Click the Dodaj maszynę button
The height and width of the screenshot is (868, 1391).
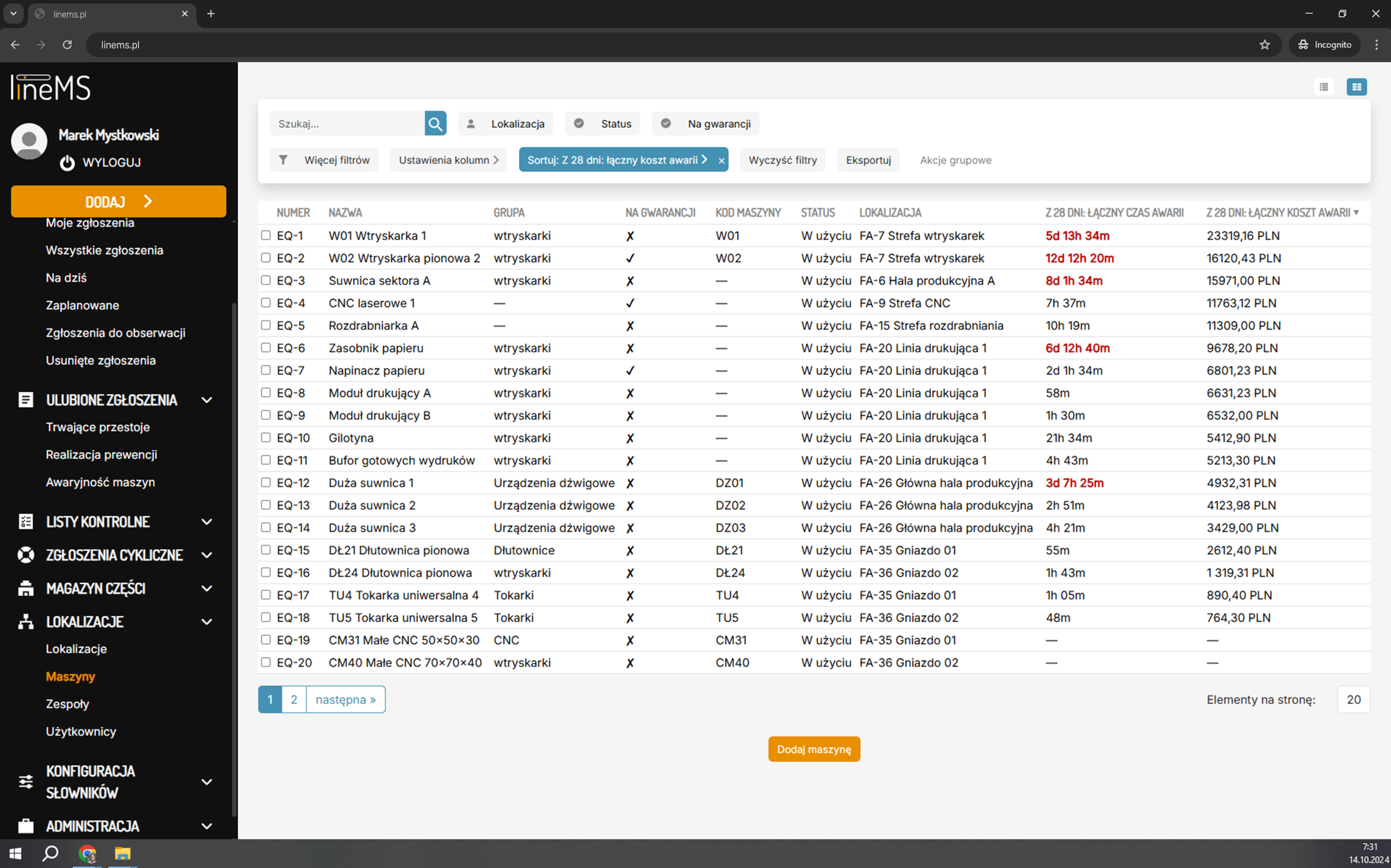click(814, 749)
